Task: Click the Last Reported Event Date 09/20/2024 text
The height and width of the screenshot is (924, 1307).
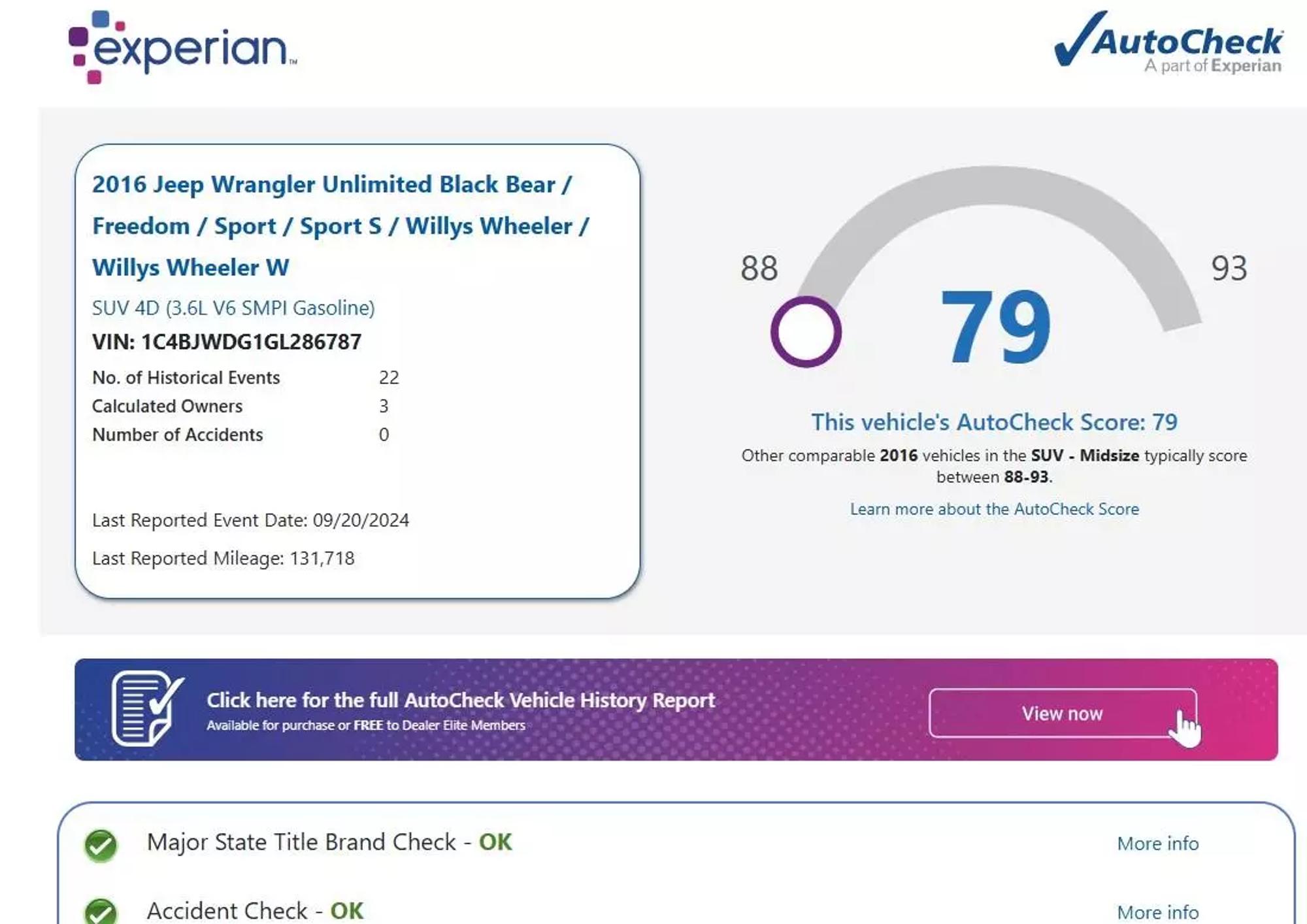Action: point(250,520)
